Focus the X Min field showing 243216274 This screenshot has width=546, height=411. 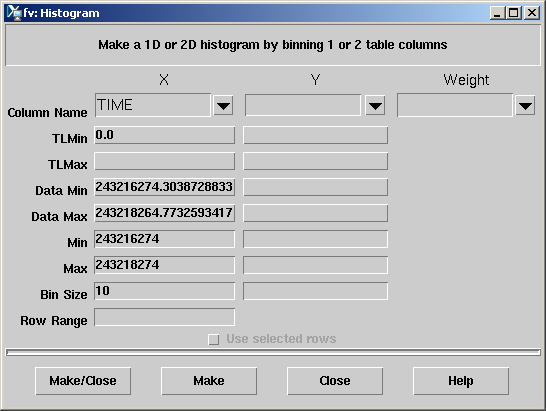pos(164,239)
